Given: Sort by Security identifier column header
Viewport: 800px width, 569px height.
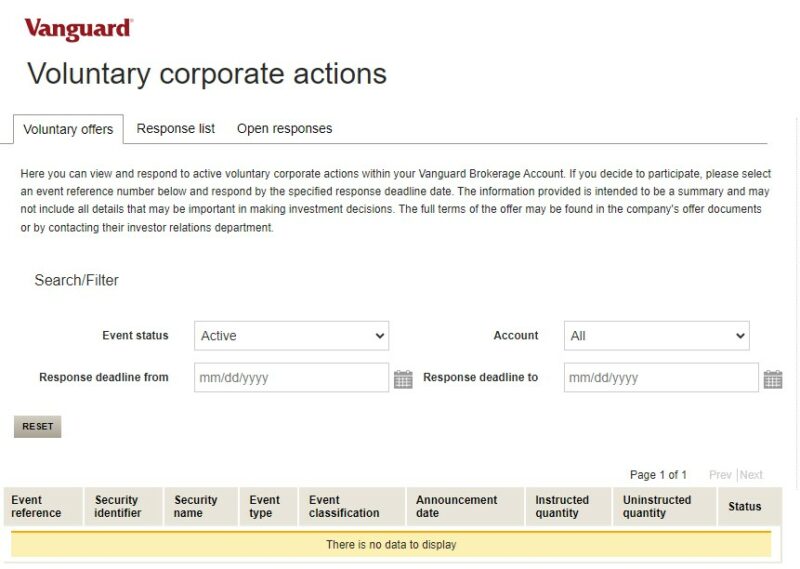Looking at the screenshot, I should (118, 507).
